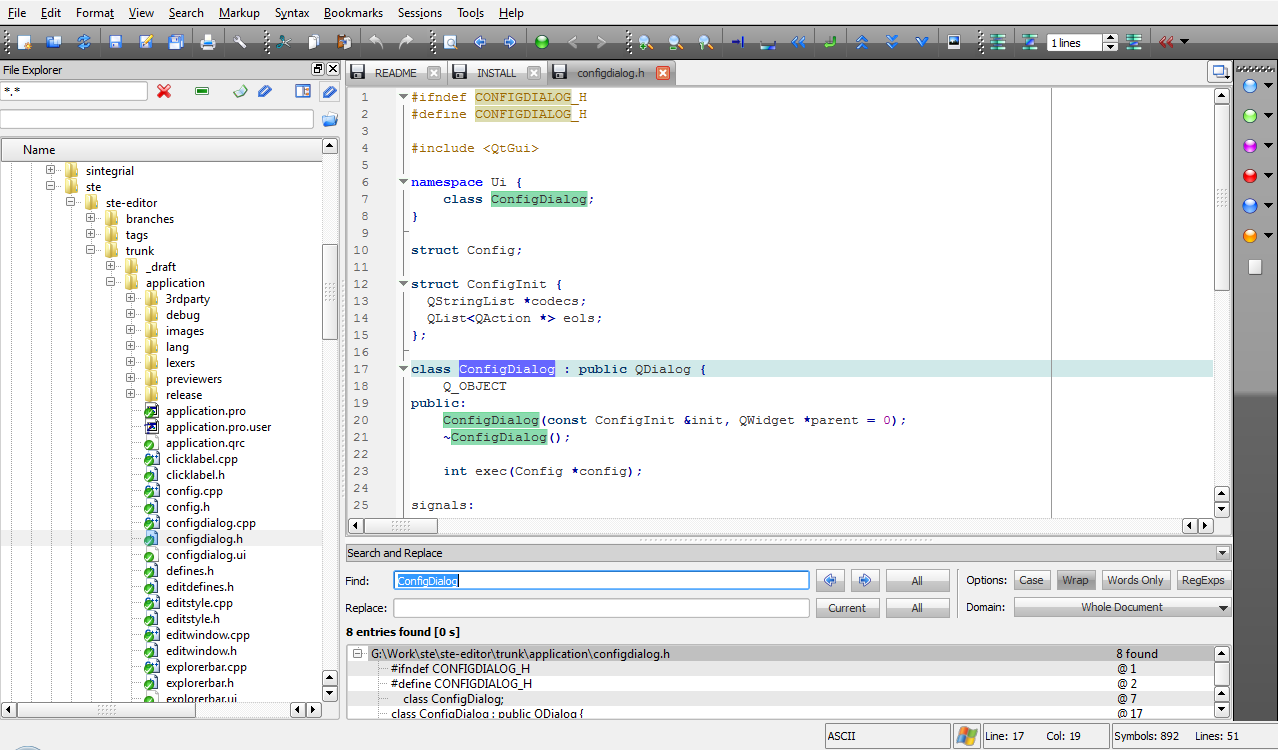This screenshot has width=1278, height=750.
Task: Click the red ball marker
Action: coord(1249,176)
